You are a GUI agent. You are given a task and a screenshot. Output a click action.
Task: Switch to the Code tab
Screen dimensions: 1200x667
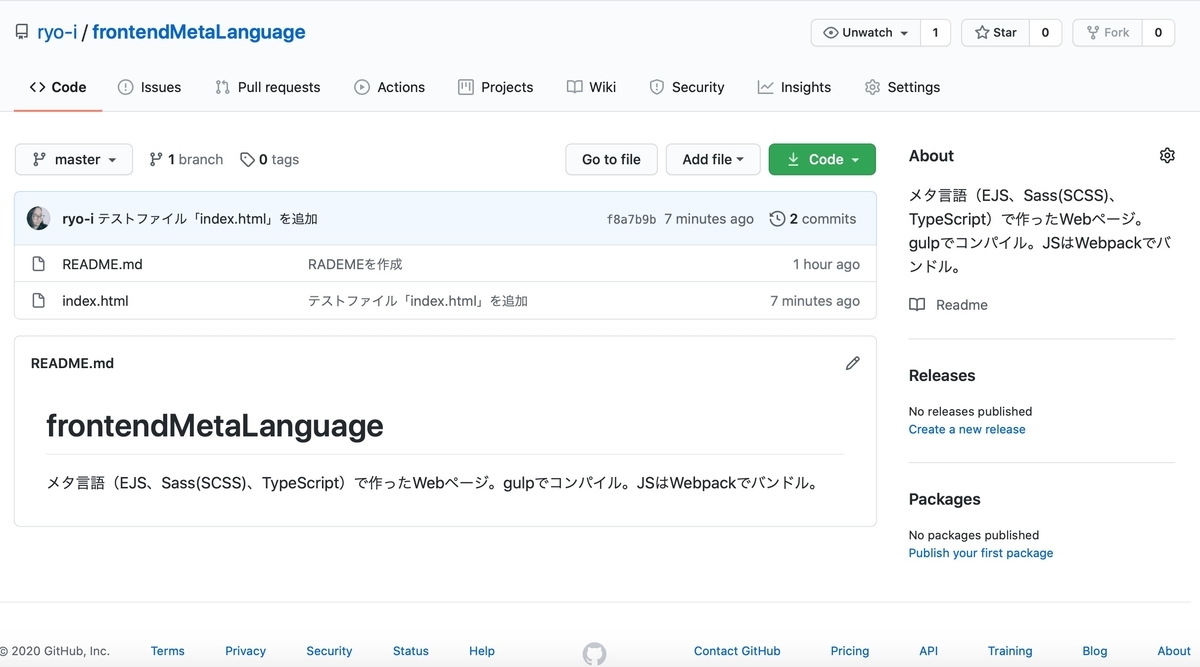[x=58, y=87]
